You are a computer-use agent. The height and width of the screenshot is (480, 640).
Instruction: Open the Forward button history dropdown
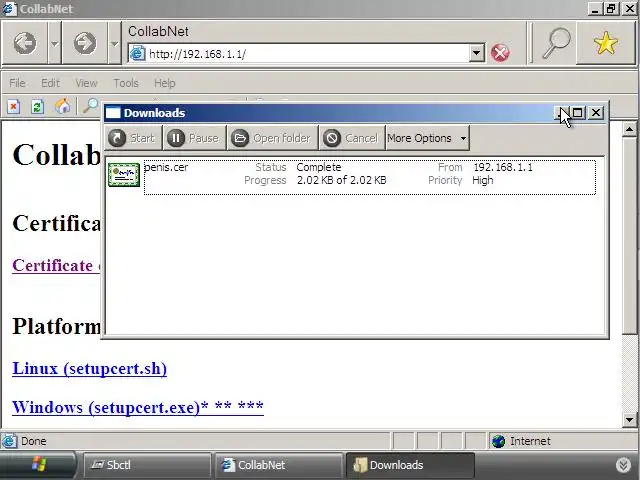(114, 43)
